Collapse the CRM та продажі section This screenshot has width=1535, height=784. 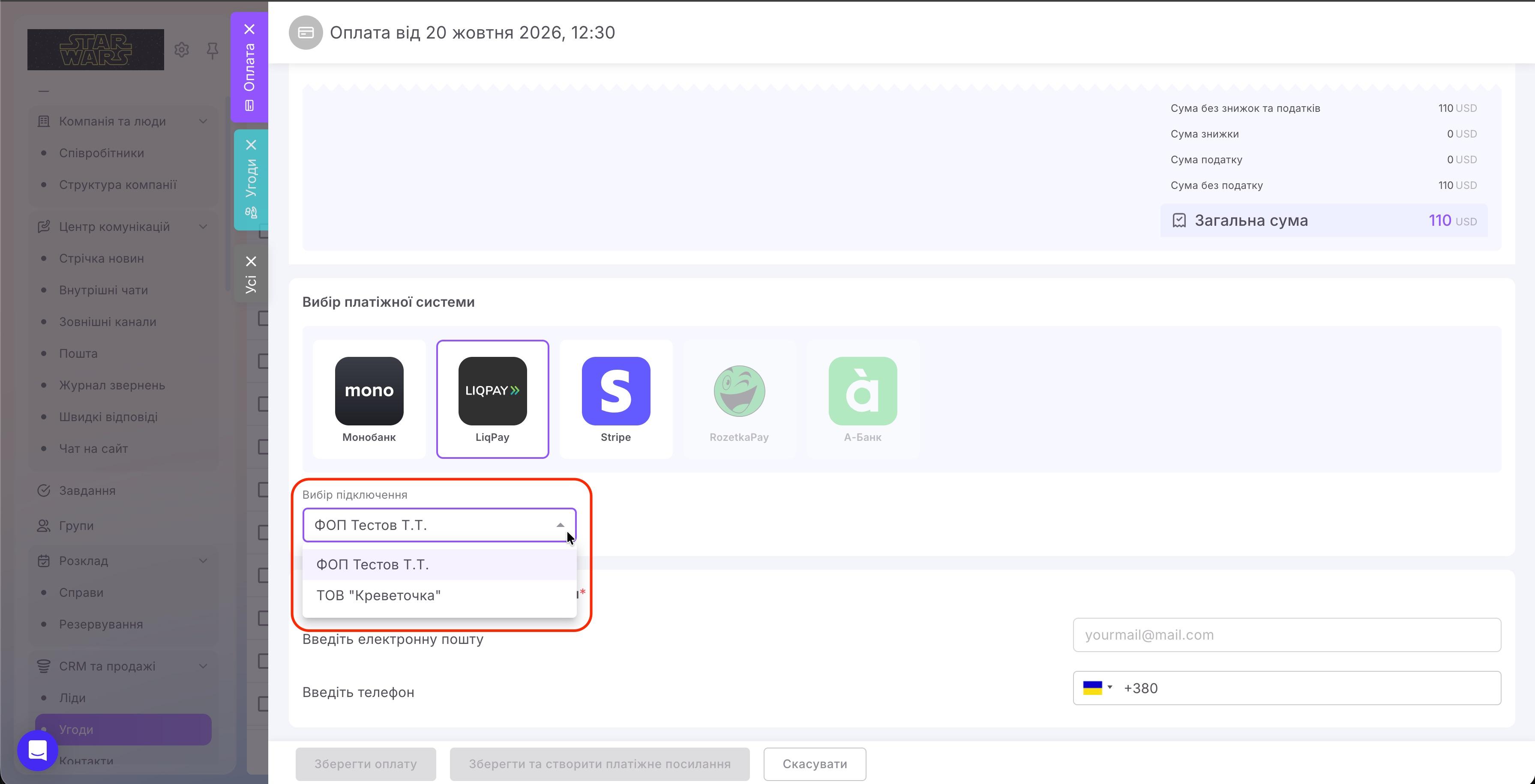[203, 666]
